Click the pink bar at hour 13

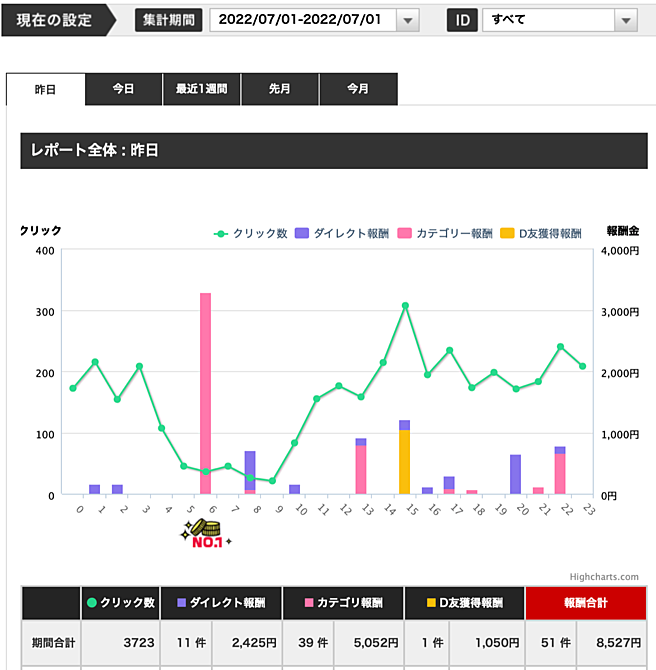(x=361, y=470)
